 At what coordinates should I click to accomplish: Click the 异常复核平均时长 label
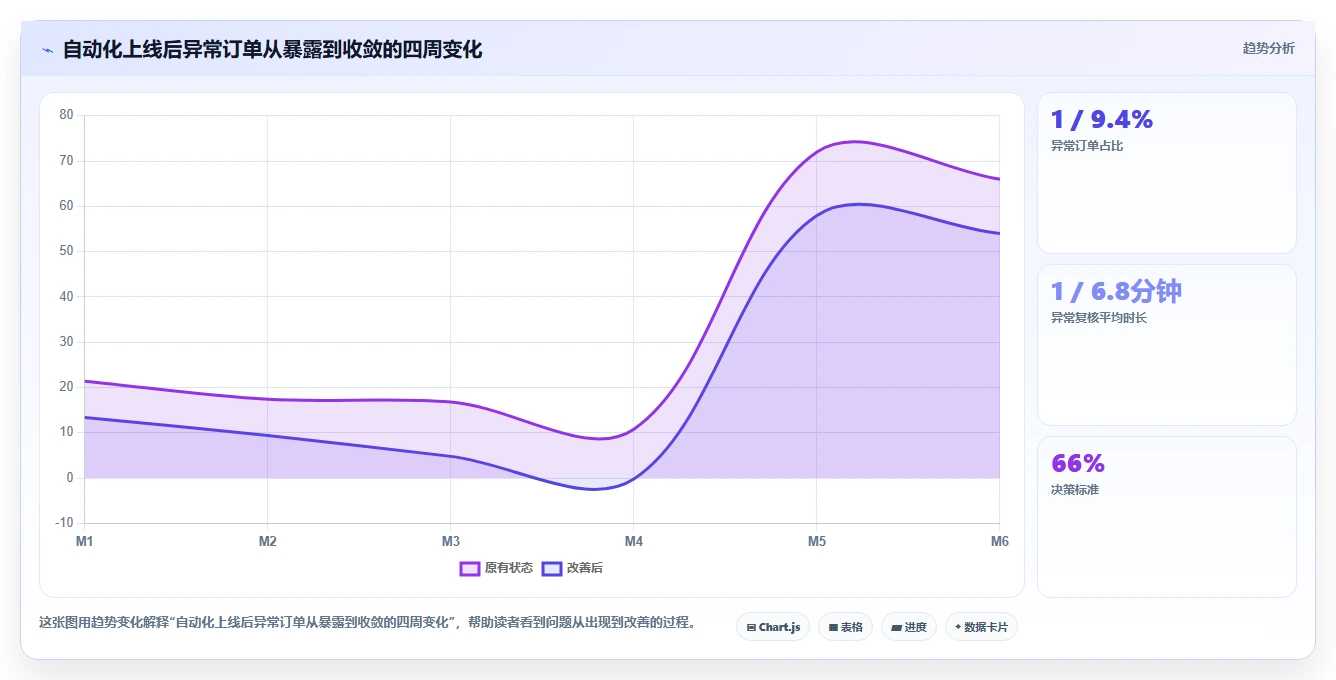pyautogui.click(x=1099, y=318)
